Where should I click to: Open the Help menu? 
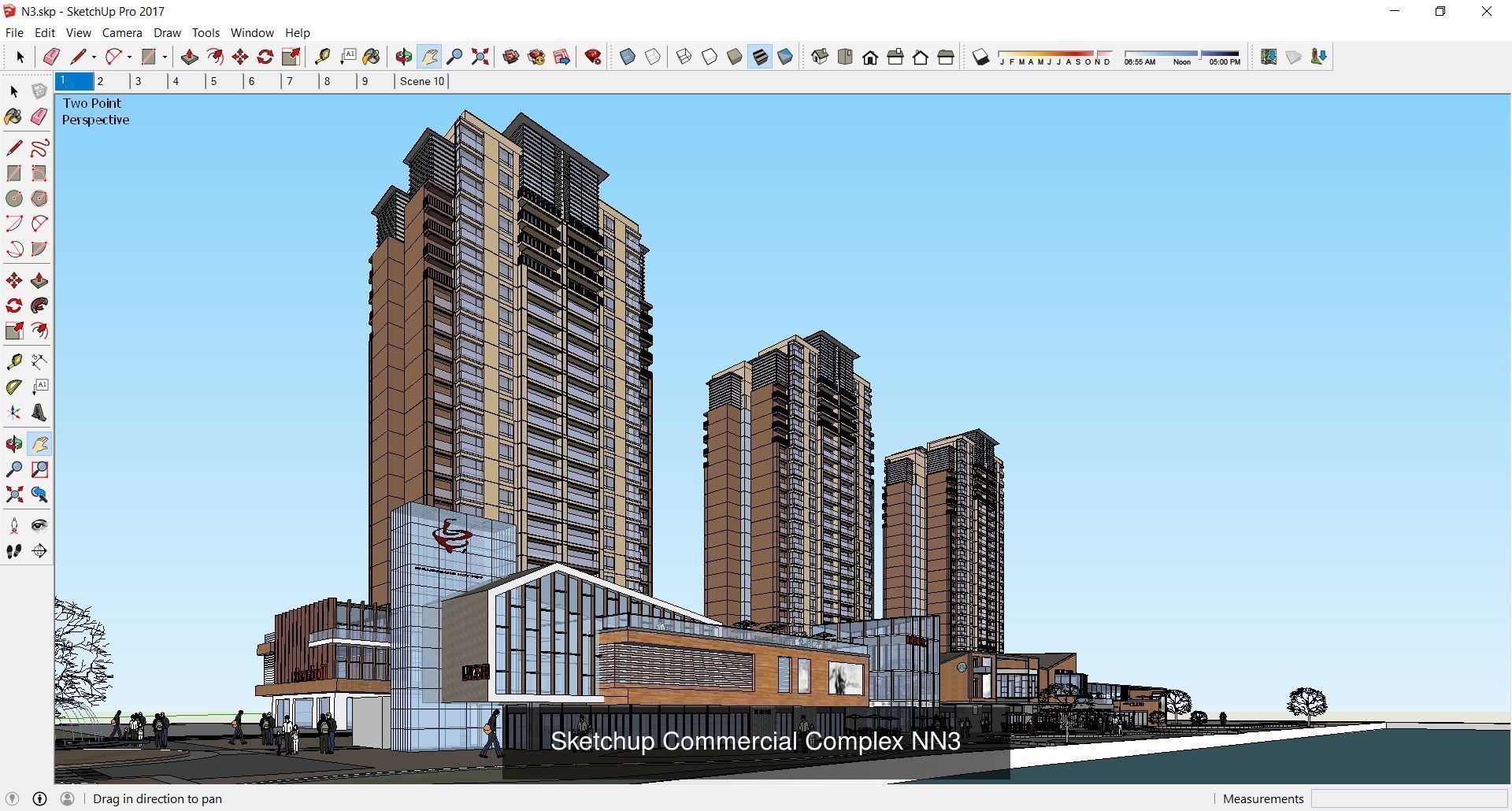(297, 32)
